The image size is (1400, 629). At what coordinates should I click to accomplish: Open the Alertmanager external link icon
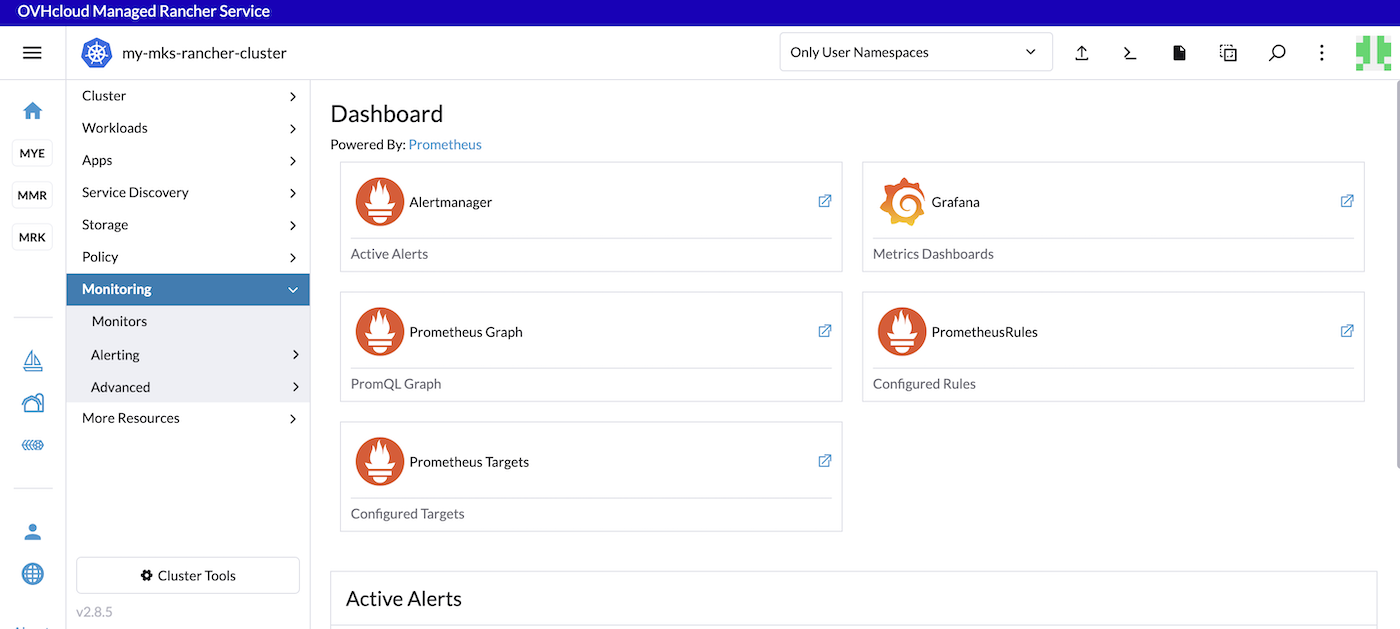pos(824,200)
